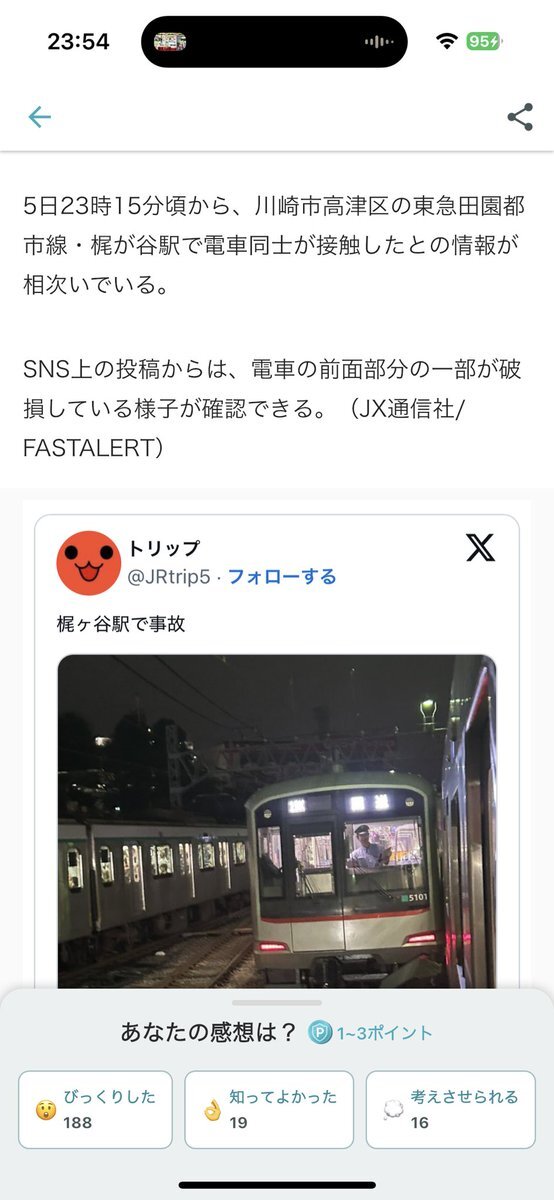554x1200 pixels.
Task: Open the @JRtrip5 profile handle
Action: 169,577
